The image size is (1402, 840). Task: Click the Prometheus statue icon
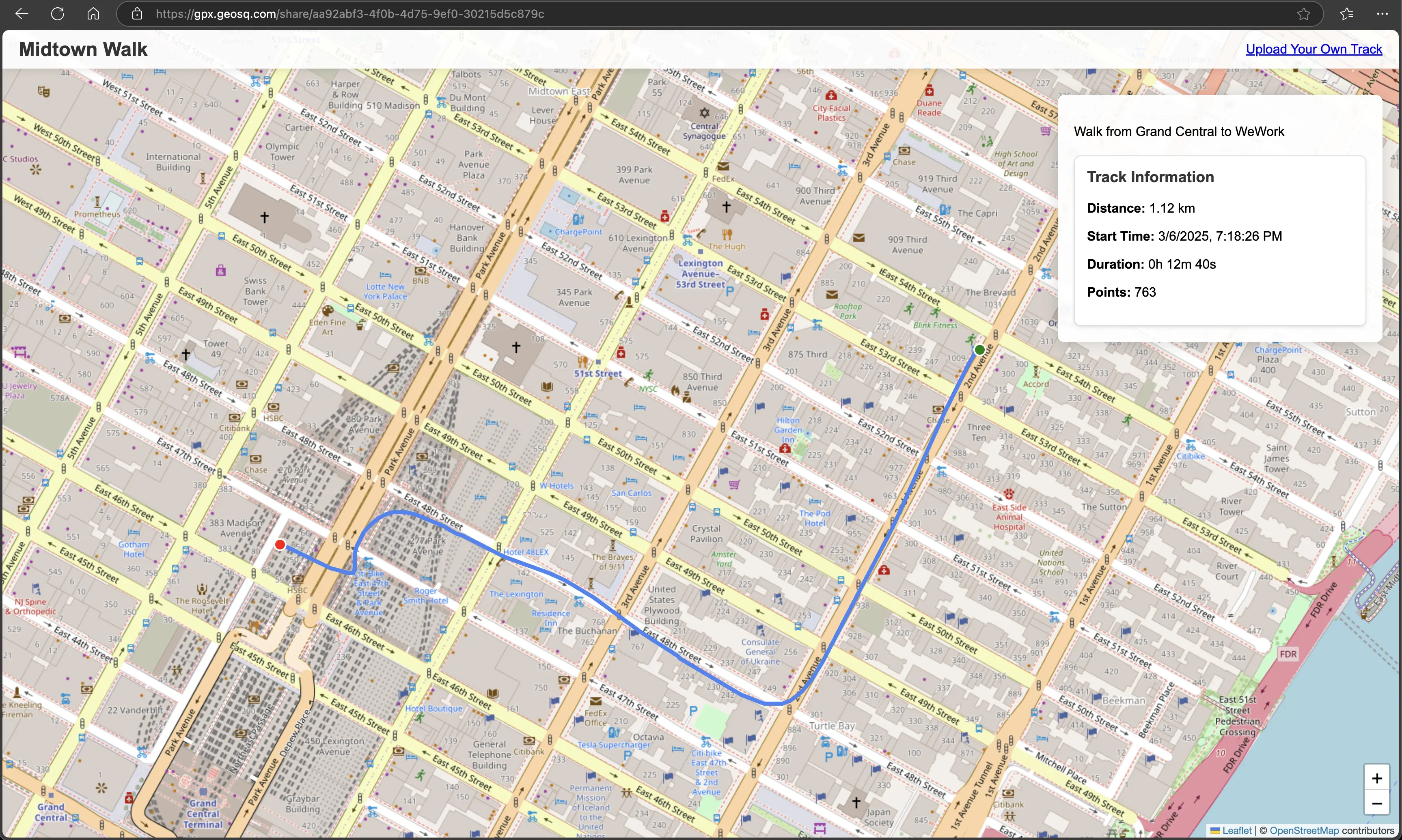click(97, 202)
